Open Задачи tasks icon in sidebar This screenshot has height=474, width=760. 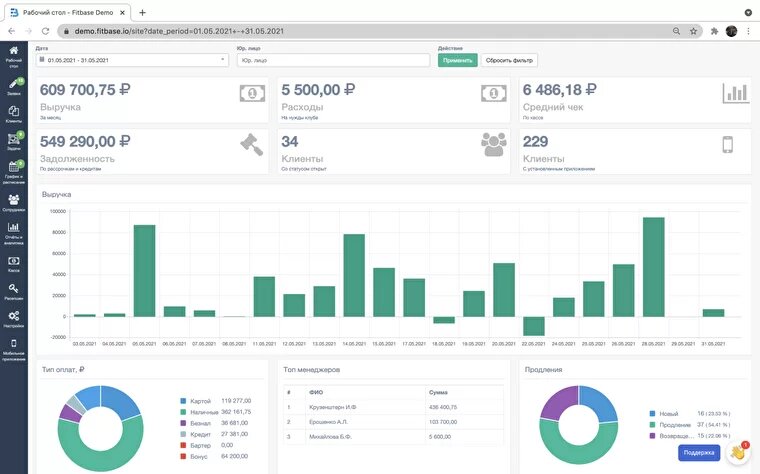click(x=14, y=139)
